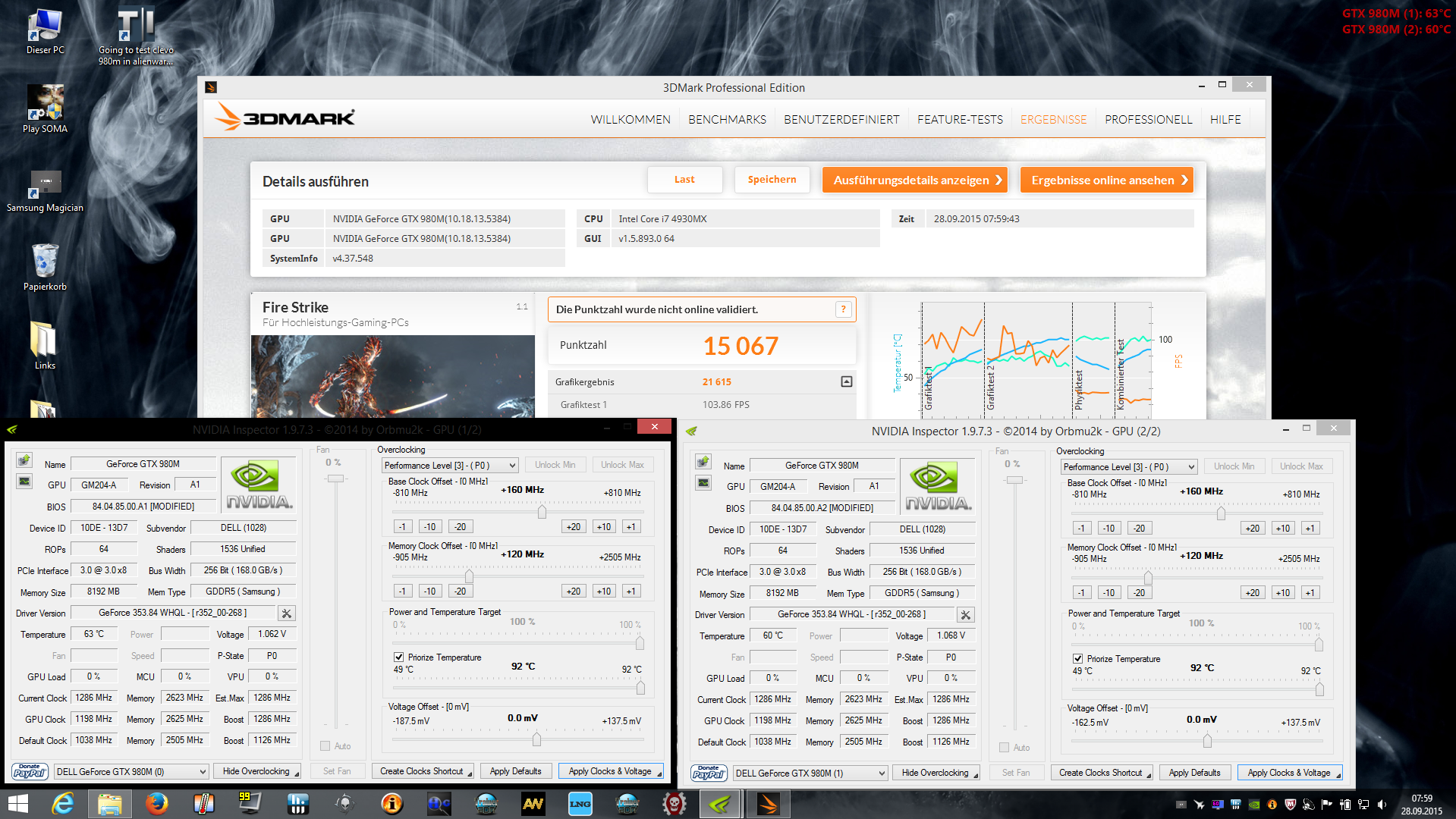The height and width of the screenshot is (819, 1456).
Task: Open the WILLKOMMEN tab in 3DMark
Action: [x=631, y=120]
